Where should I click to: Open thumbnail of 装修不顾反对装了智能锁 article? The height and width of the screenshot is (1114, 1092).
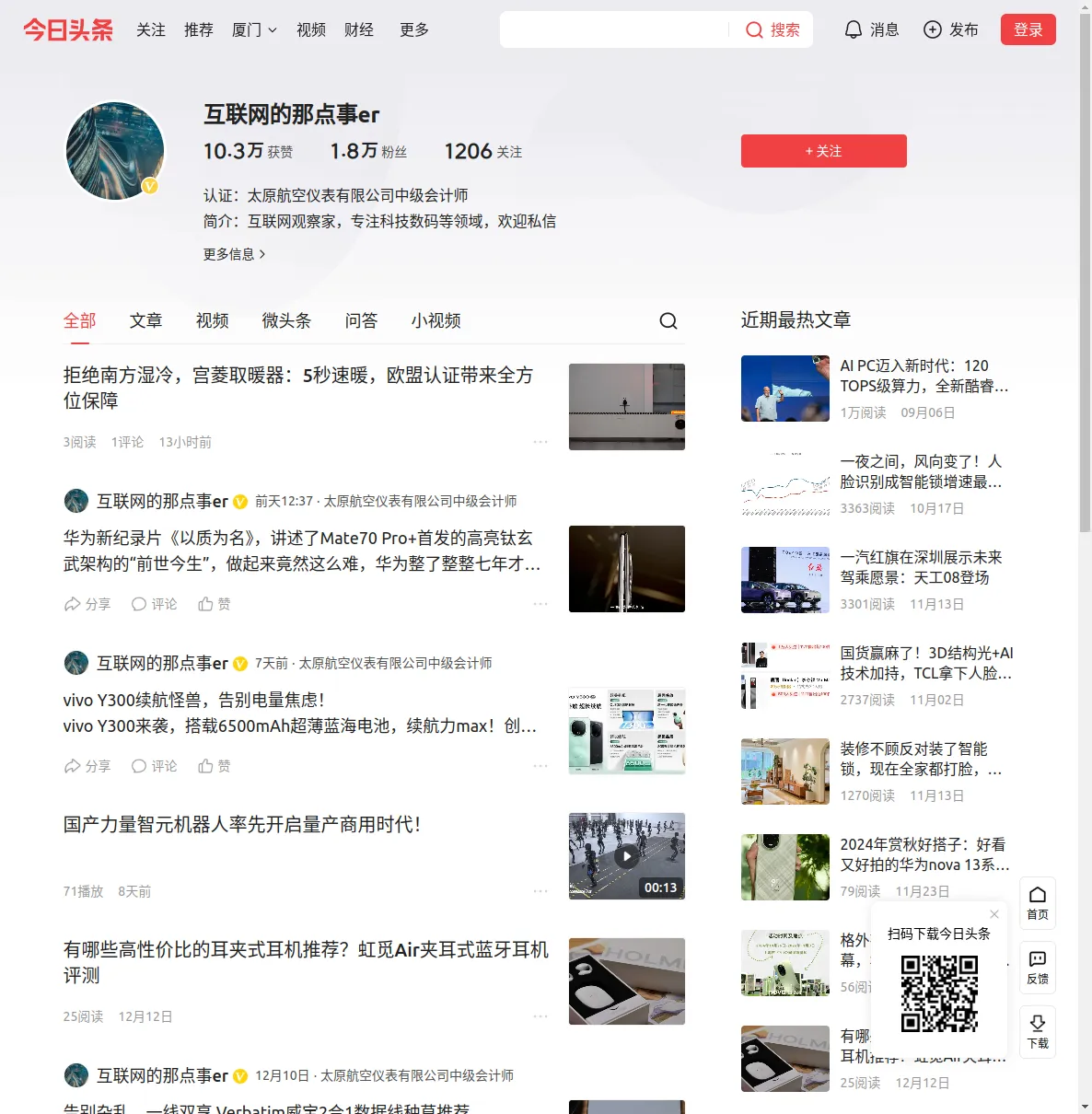785,772
